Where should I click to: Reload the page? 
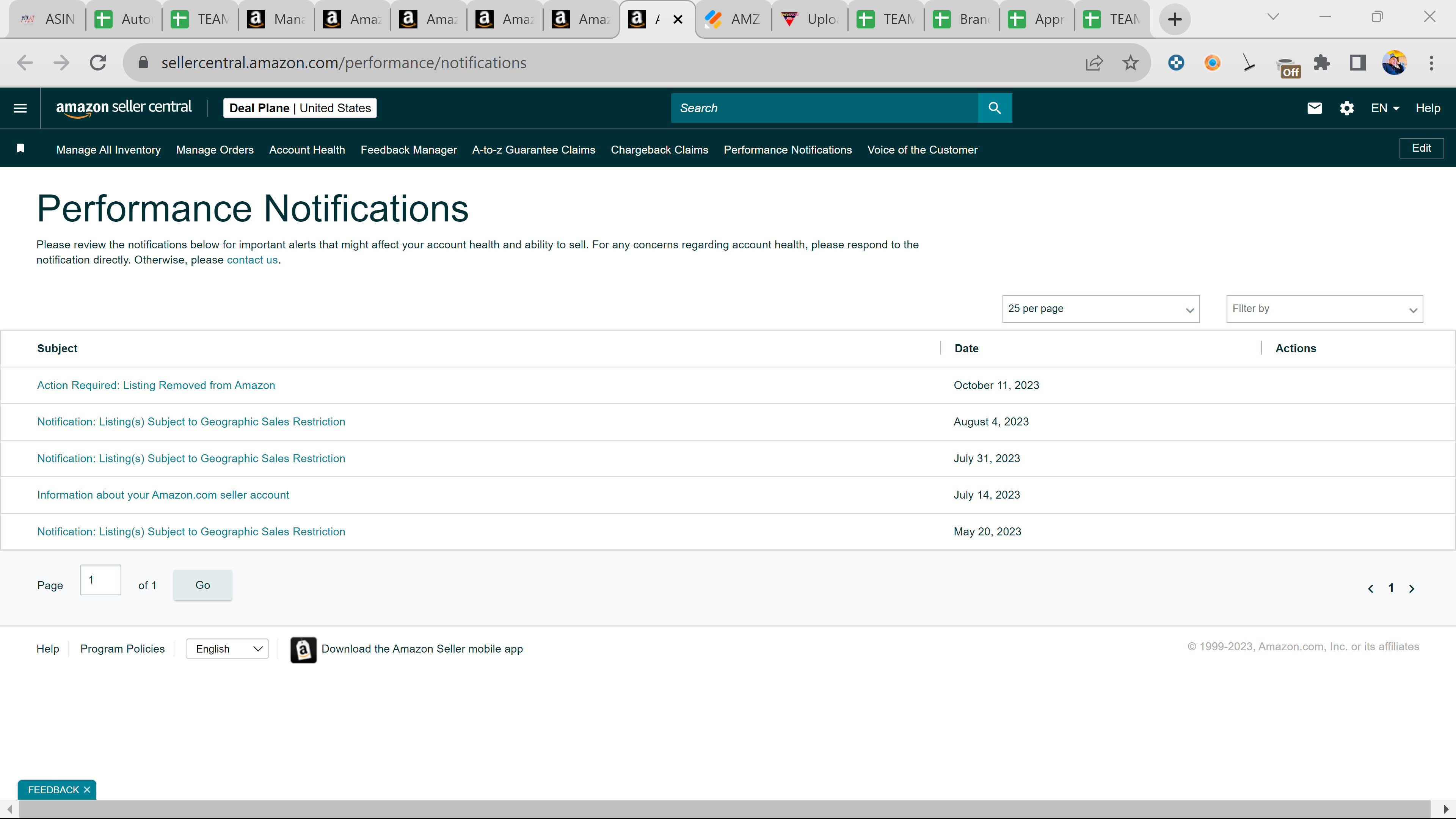[98, 63]
